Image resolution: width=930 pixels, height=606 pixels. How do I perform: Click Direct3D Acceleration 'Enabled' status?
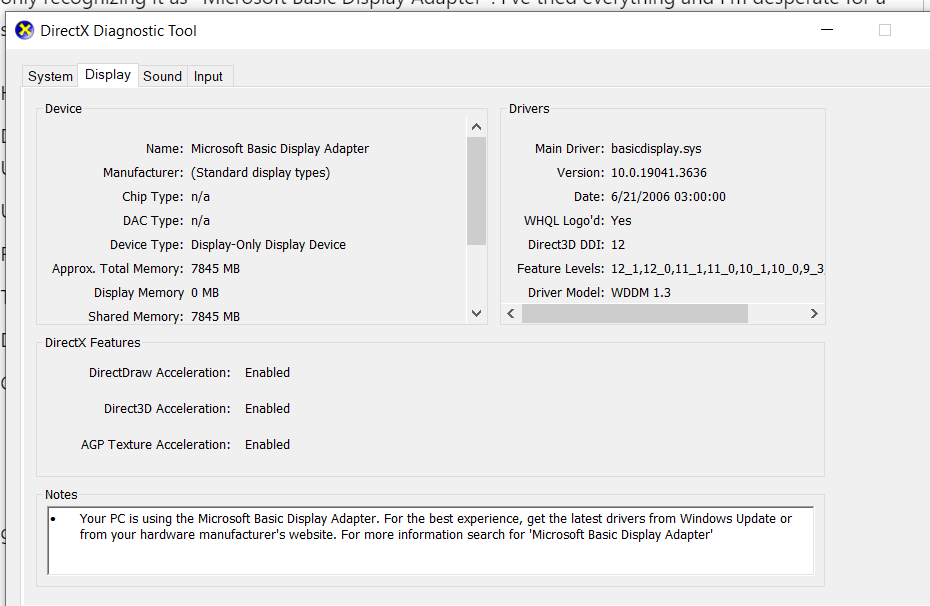coord(267,409)
